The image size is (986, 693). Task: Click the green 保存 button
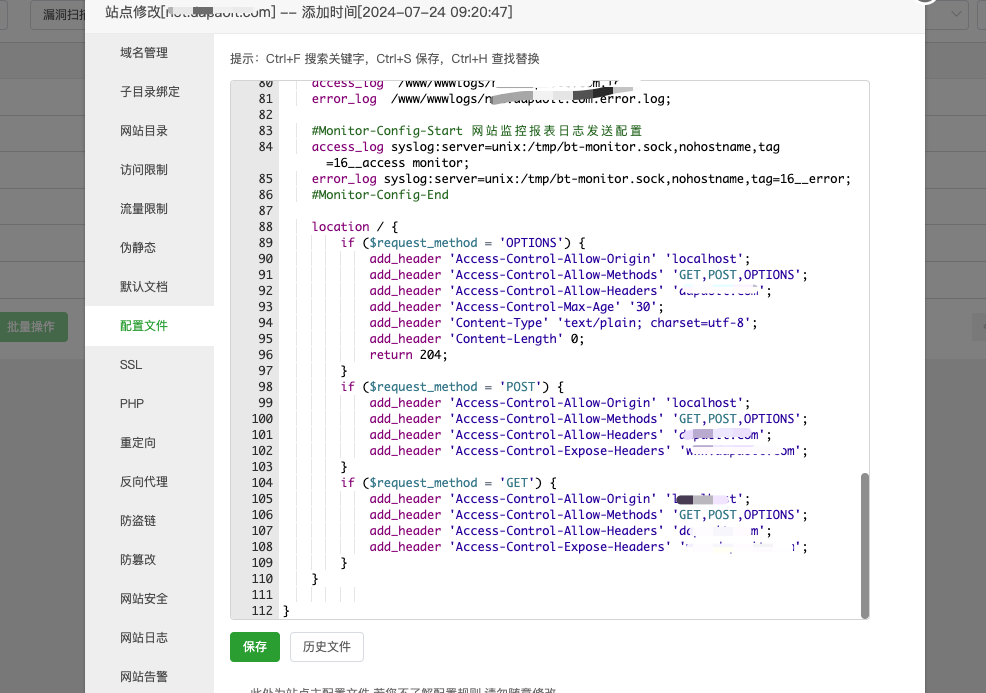click(255, 646)
